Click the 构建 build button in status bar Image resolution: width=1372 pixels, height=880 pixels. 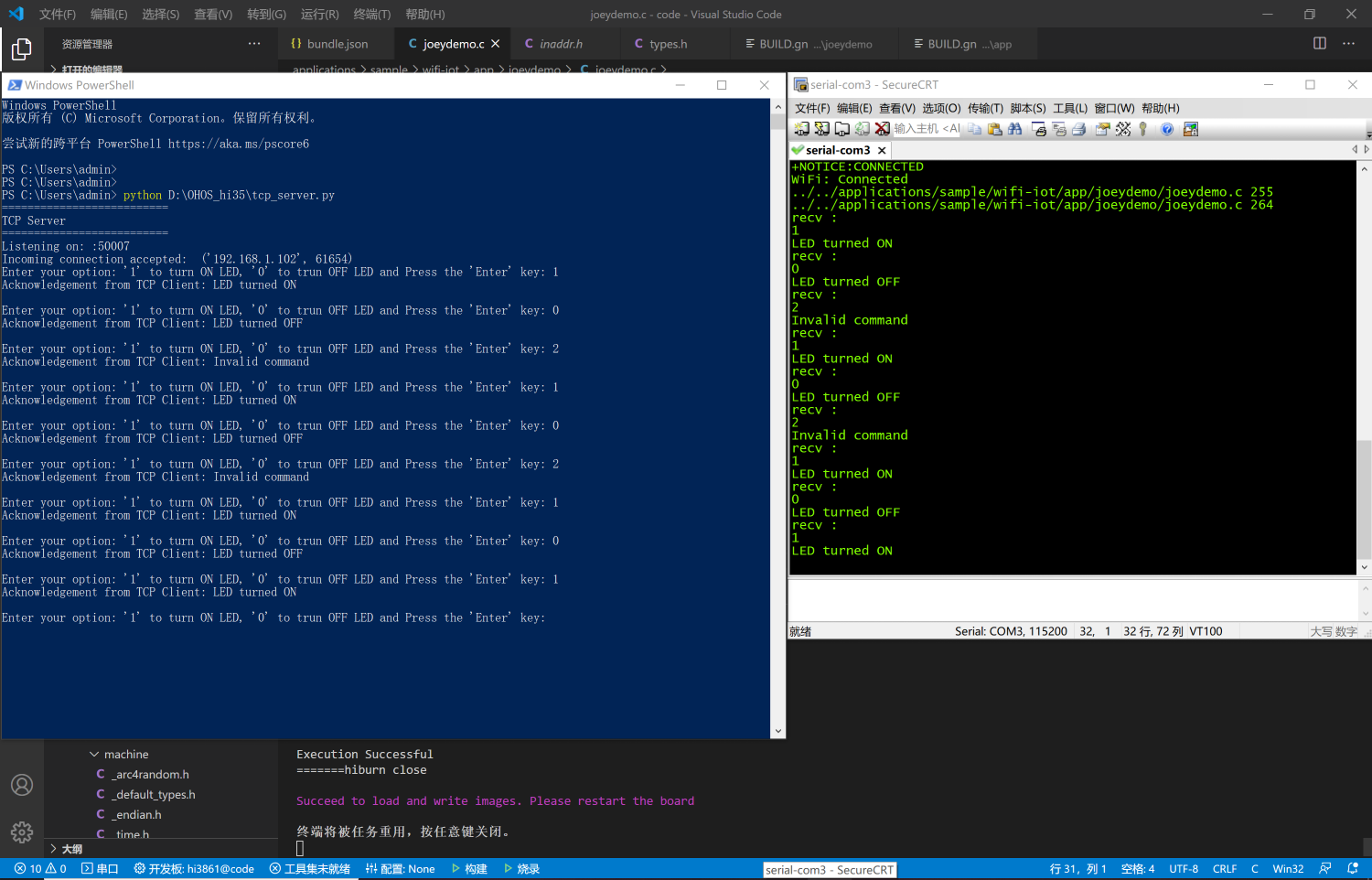(469, 869)
